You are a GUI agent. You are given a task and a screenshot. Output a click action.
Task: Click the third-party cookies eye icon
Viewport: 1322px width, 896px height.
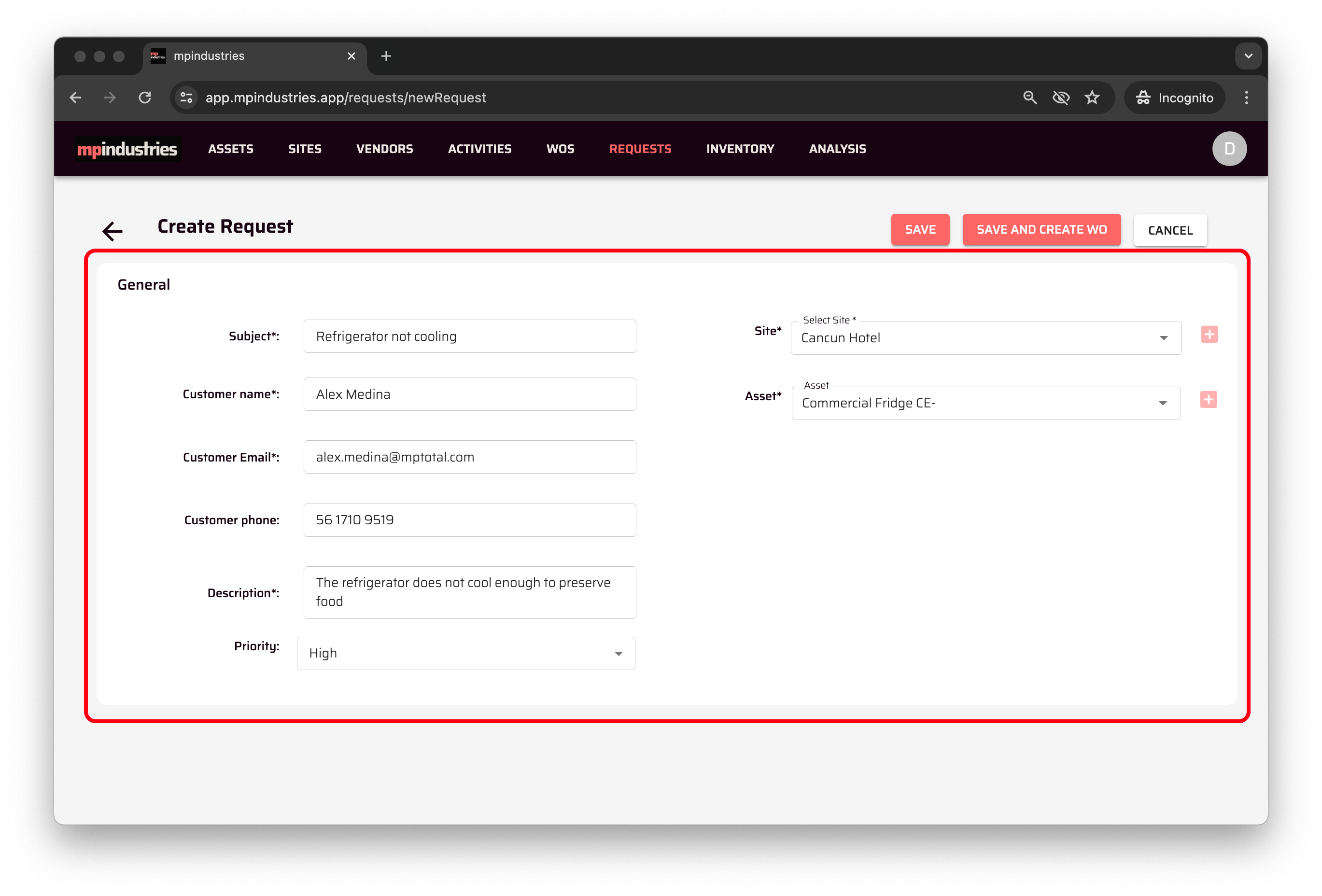tap(1060, 98)
